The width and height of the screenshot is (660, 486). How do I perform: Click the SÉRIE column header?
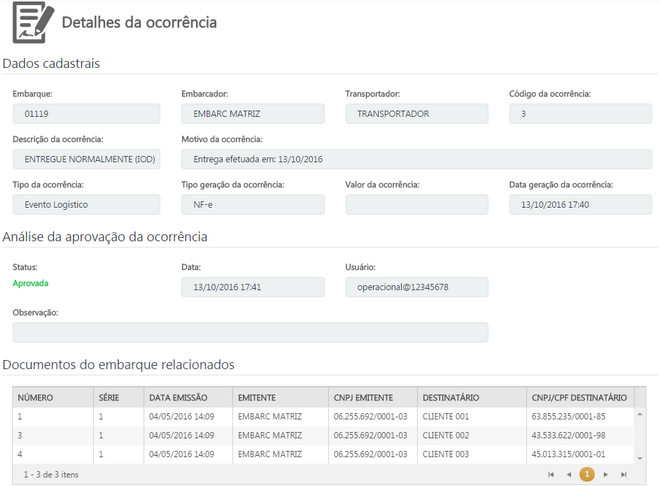119,398
